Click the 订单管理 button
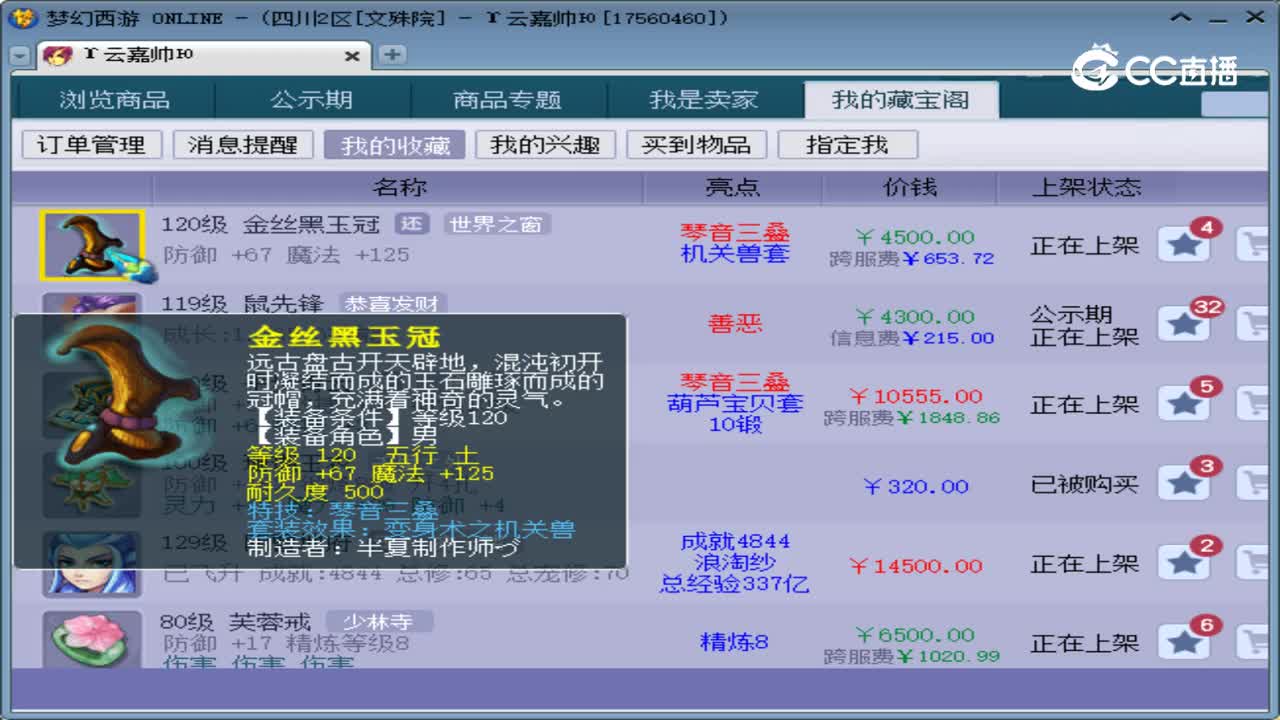Screen dimensions: 1280x720 (x=91, y=145)
